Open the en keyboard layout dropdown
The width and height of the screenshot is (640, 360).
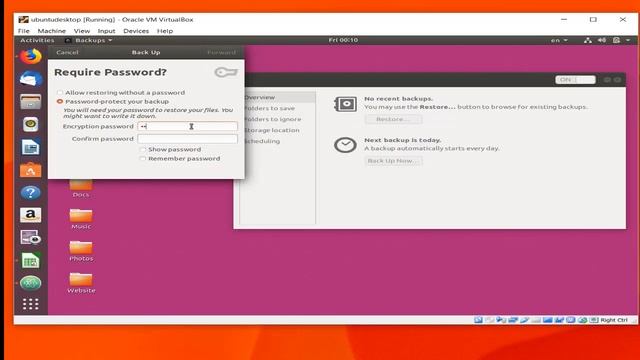point(559,40)
